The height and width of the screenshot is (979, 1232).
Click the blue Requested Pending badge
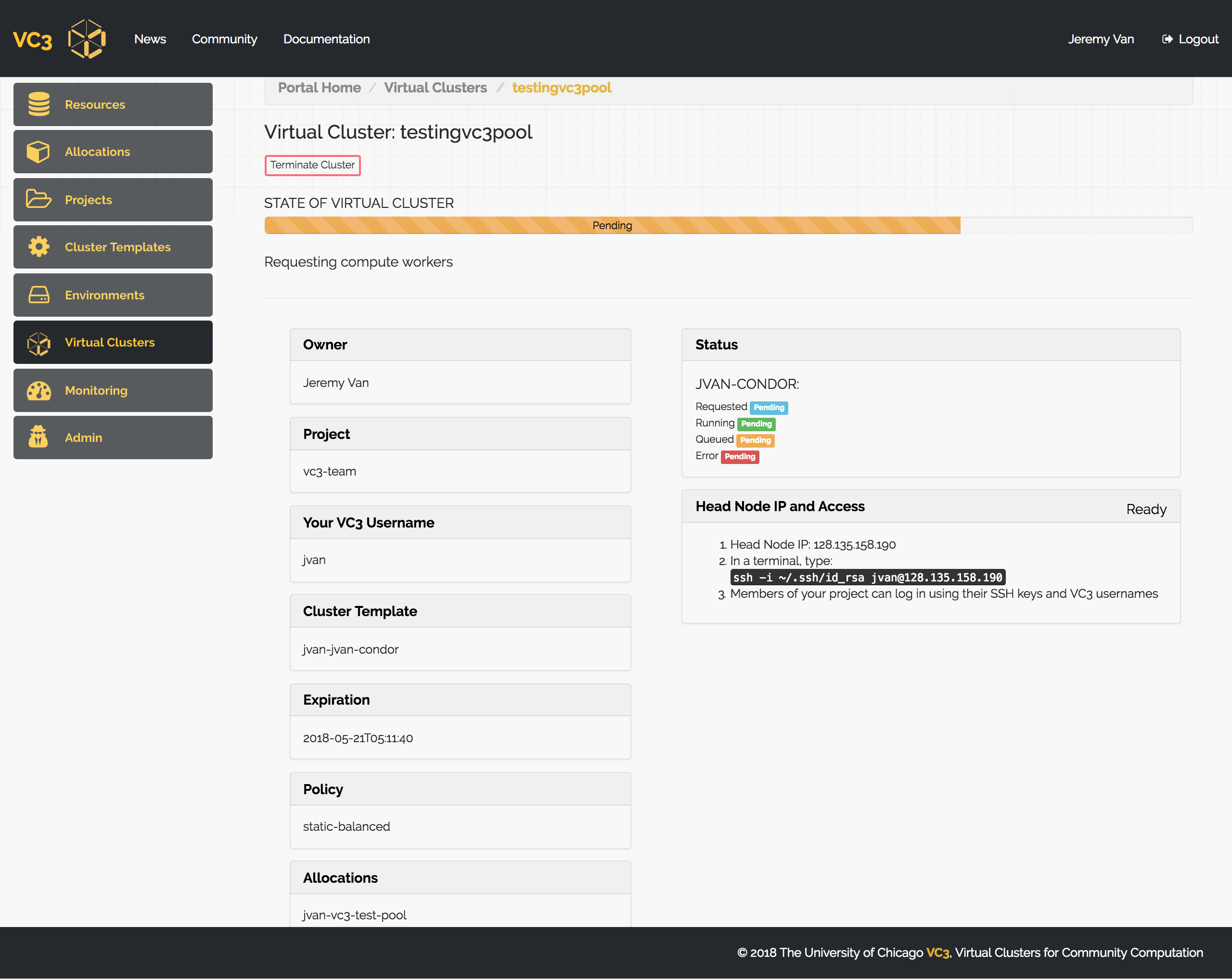pos(768,408)
